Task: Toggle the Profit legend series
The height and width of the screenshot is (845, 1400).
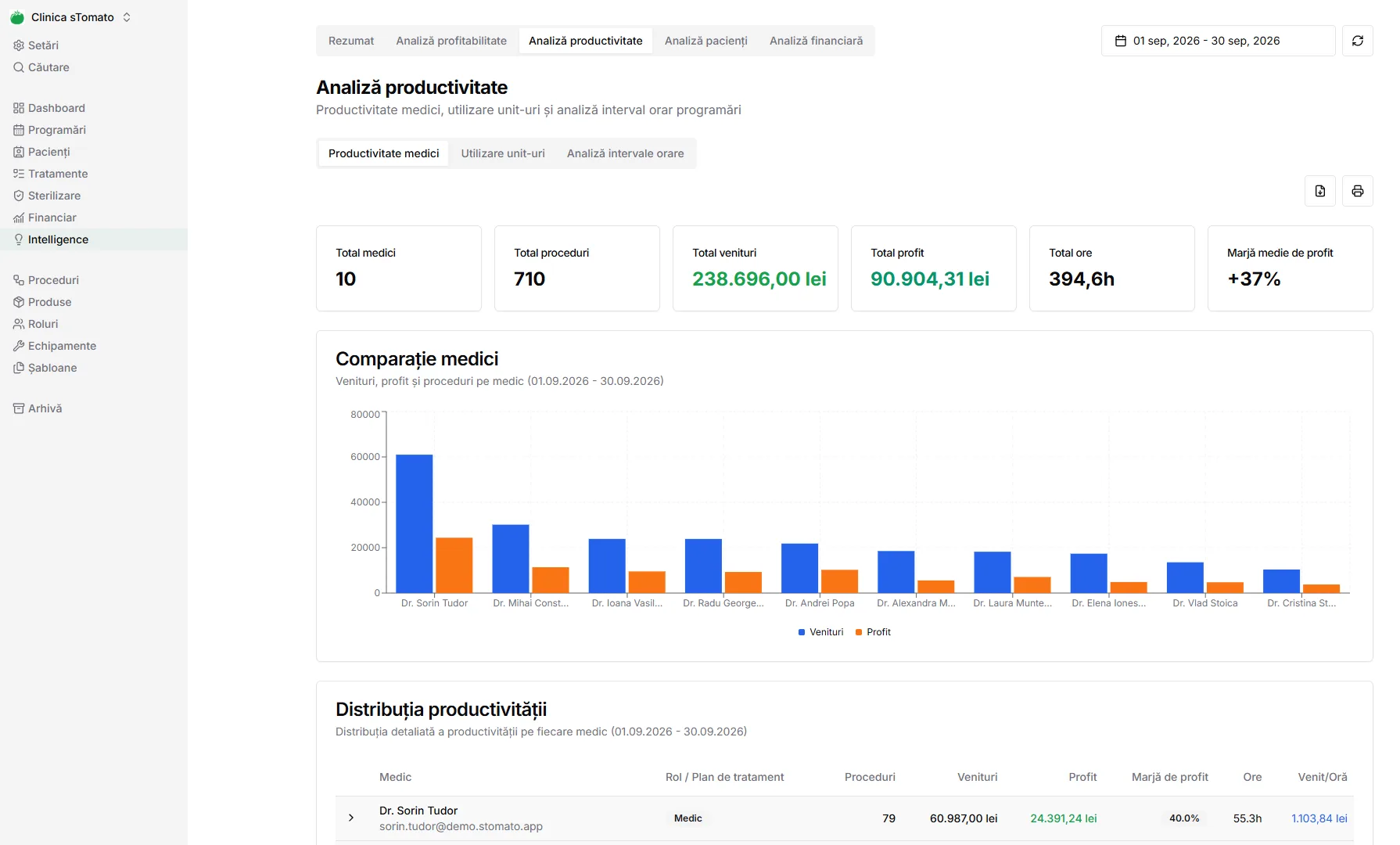Action: [x=873, y=632]
